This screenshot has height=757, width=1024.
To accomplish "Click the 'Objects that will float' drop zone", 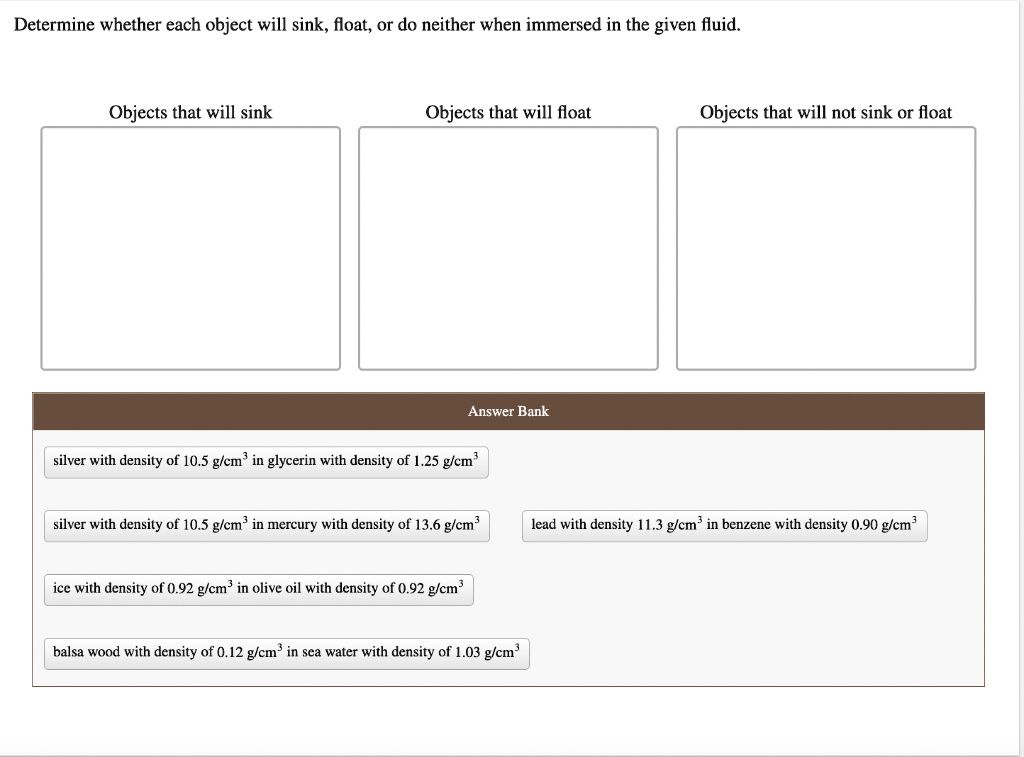I will pyautogui.click(x=508, y=247).
